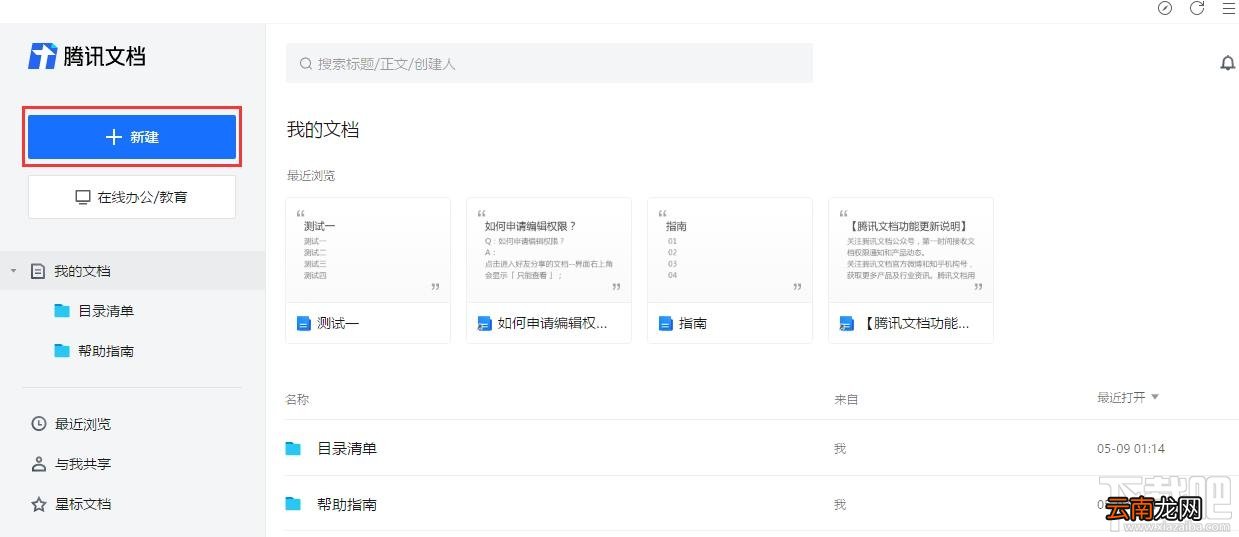
Task: Click the doc icon next to 测试一 title
Action: pyautogui.click(x=304, y=323)
